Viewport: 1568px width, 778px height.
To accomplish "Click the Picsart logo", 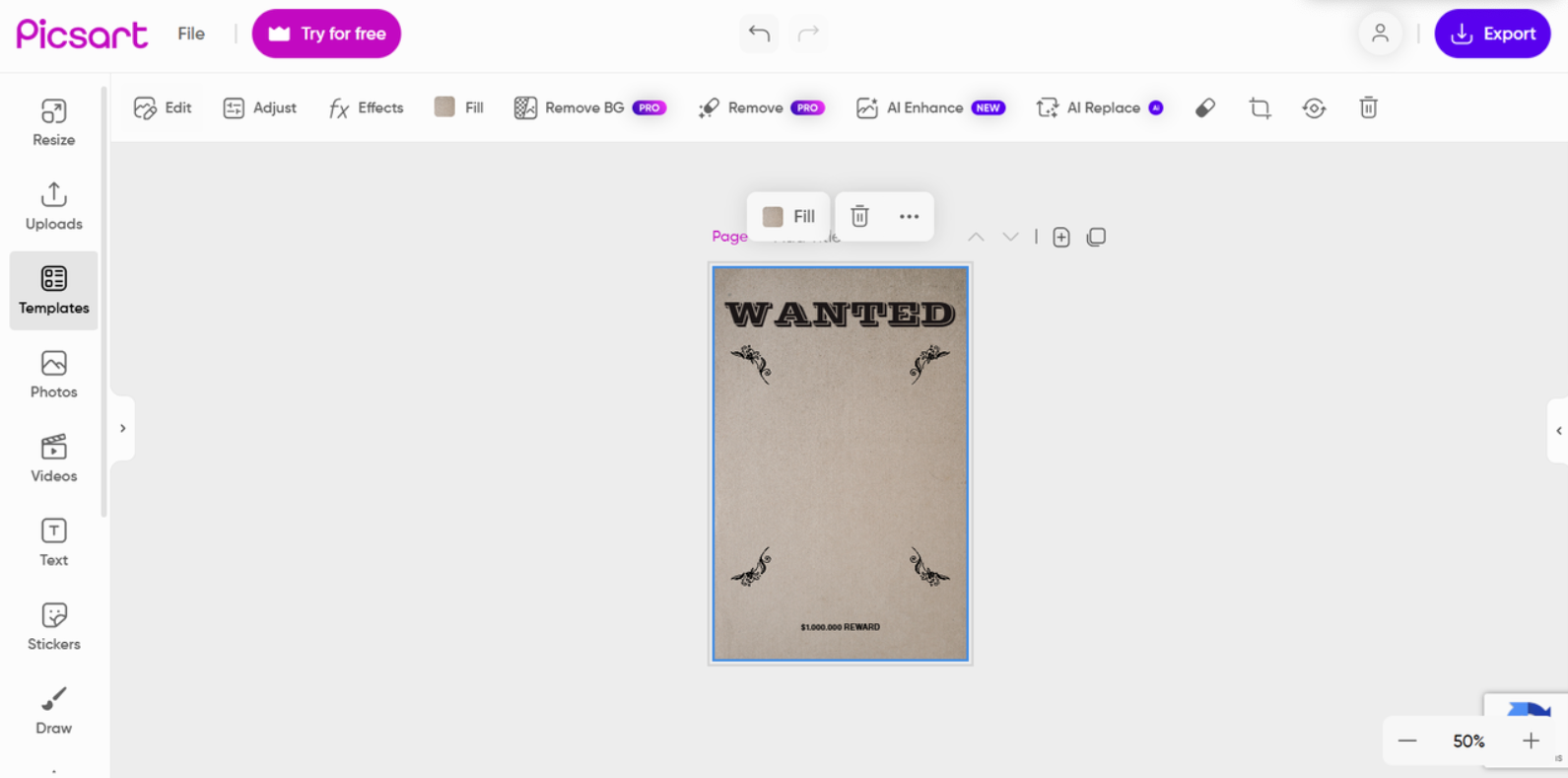I will coord(82,34).
